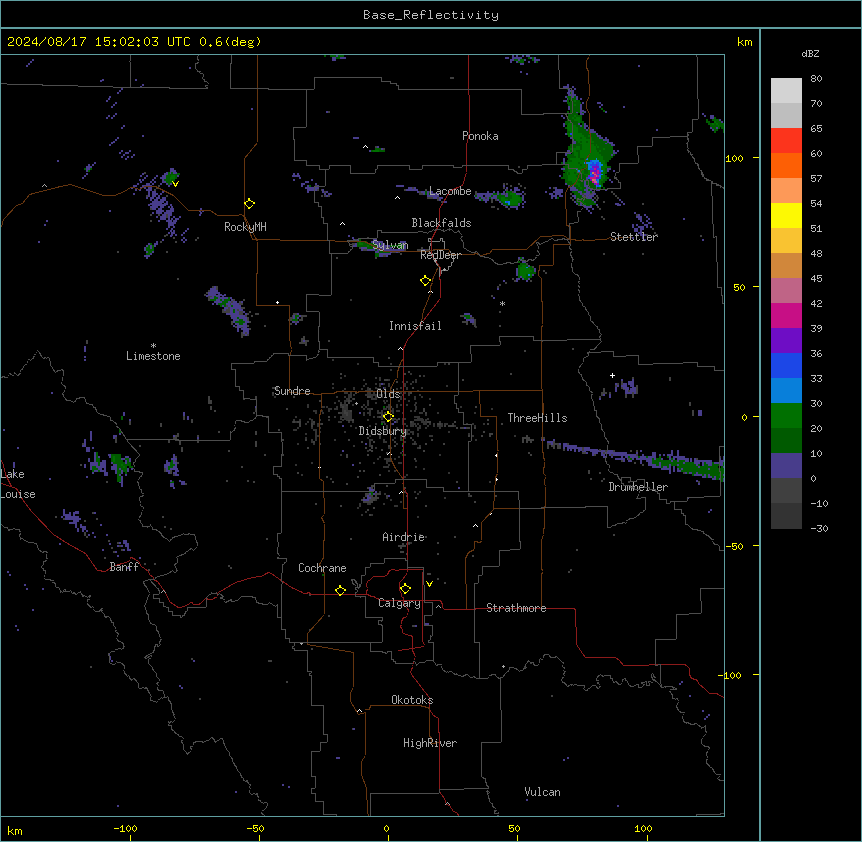Click the yellow diamond marker south of RedDeer
This screenshot has height=842, width=862.
click(426, 281)
